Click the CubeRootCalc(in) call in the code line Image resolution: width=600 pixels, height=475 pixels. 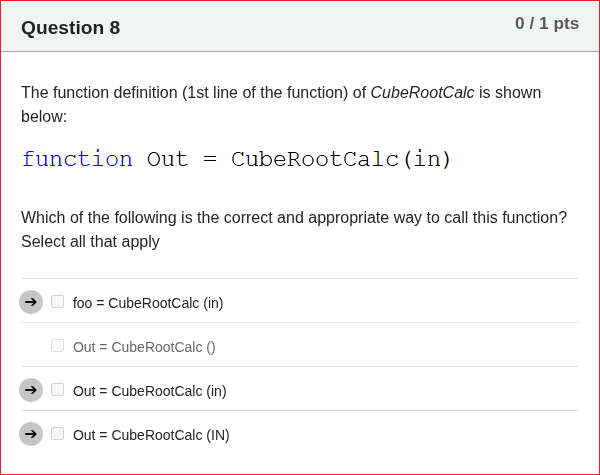pyautogui.click(x=341, y=159)
